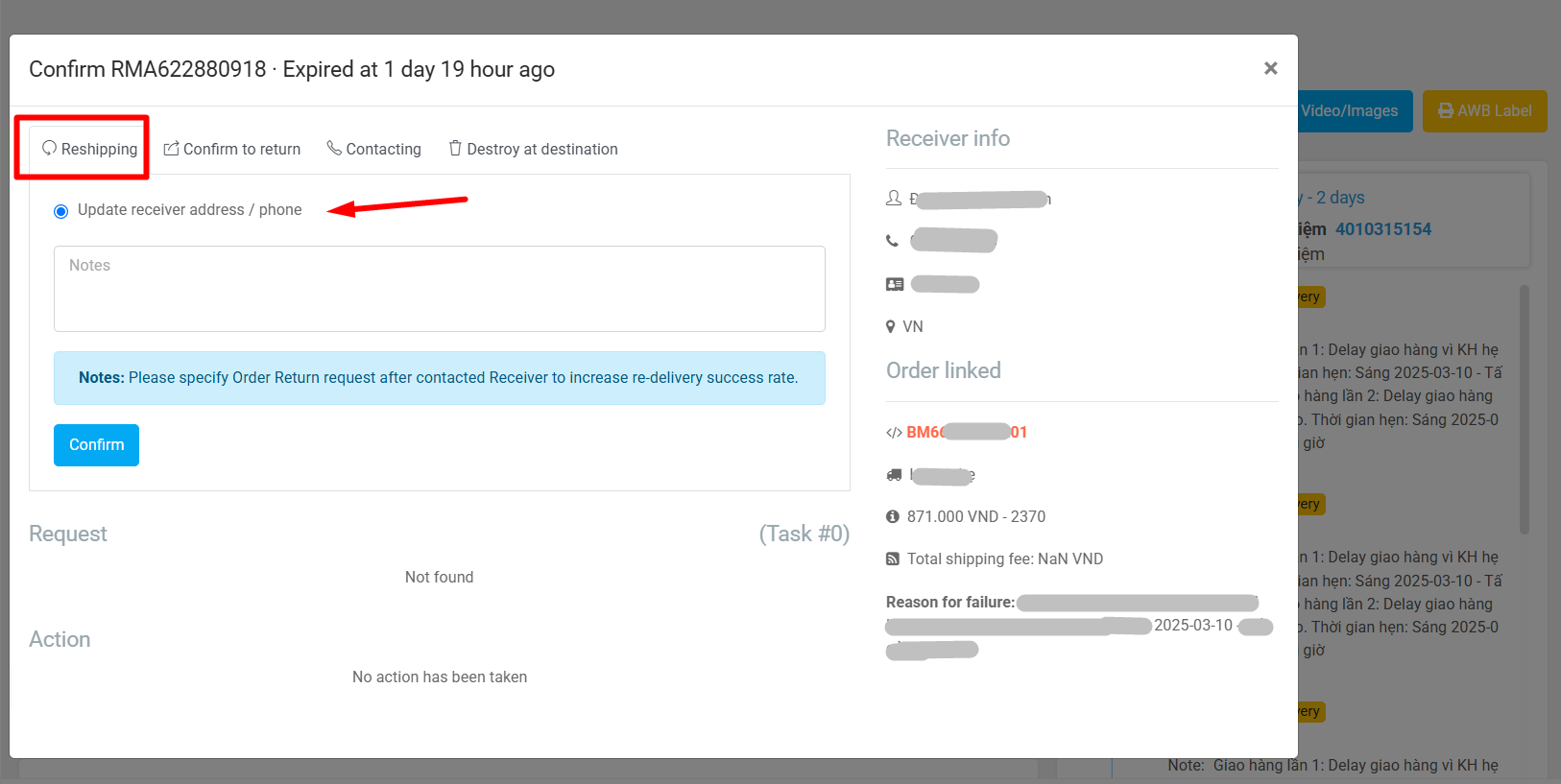Screen dimensions: 1561x784
Task: Click the receiver person icon
Action: point(894,199)
